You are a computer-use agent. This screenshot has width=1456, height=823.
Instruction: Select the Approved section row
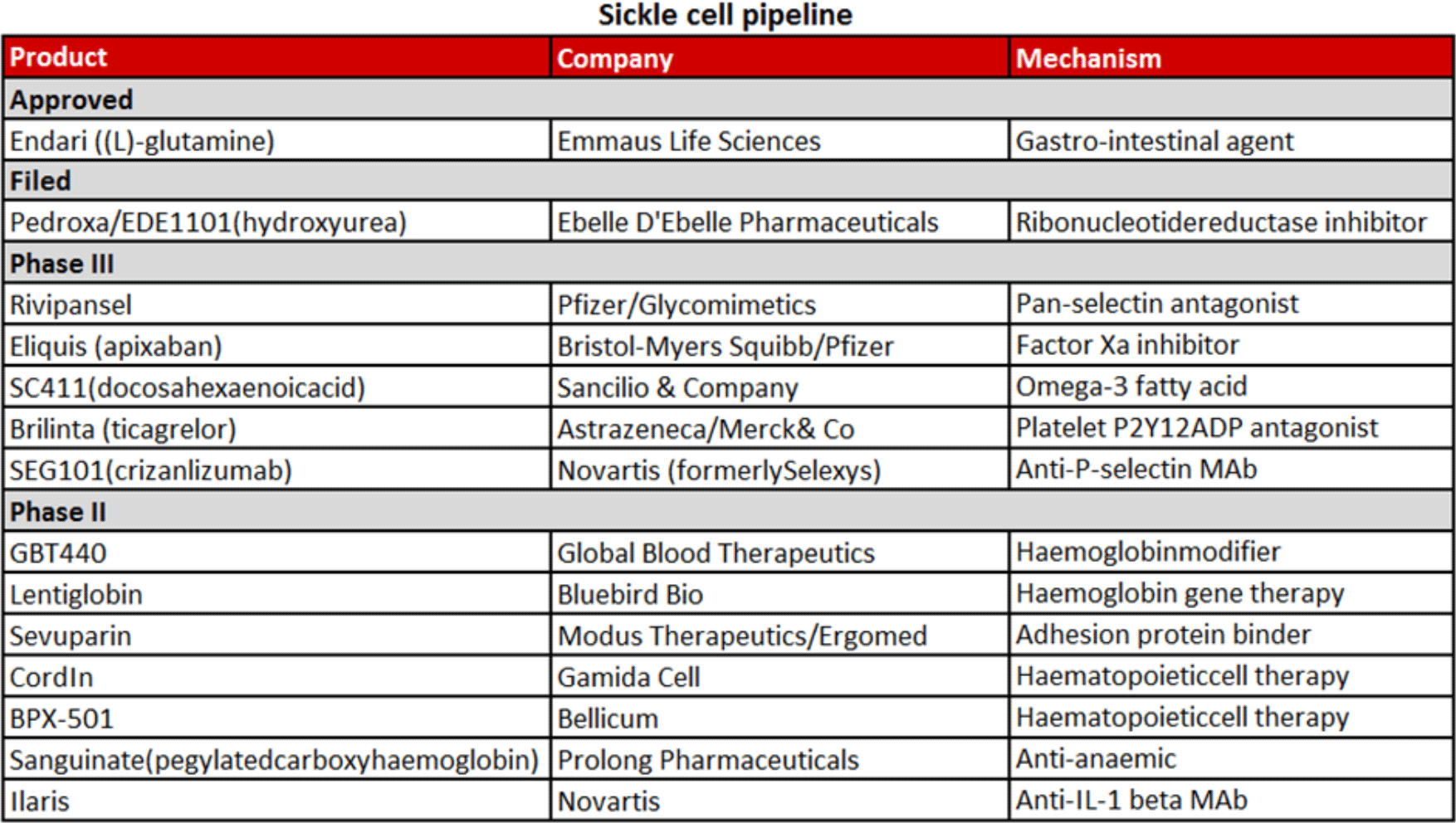pos(728,99)
